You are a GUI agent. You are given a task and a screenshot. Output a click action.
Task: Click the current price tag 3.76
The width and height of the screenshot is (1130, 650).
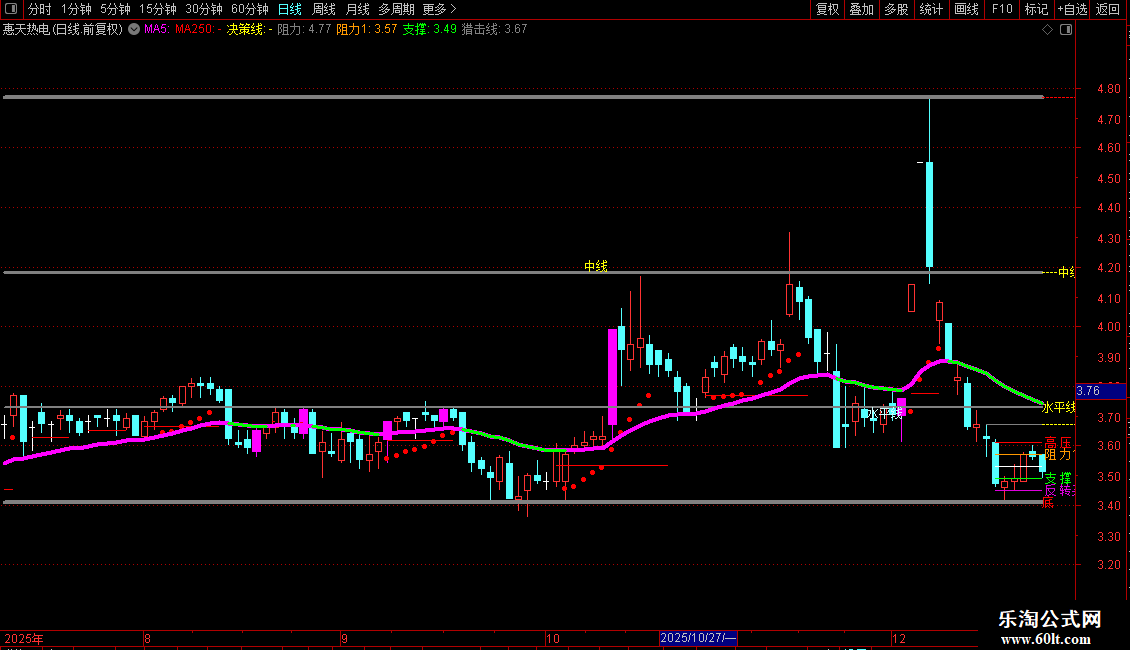pos(1100,391)
